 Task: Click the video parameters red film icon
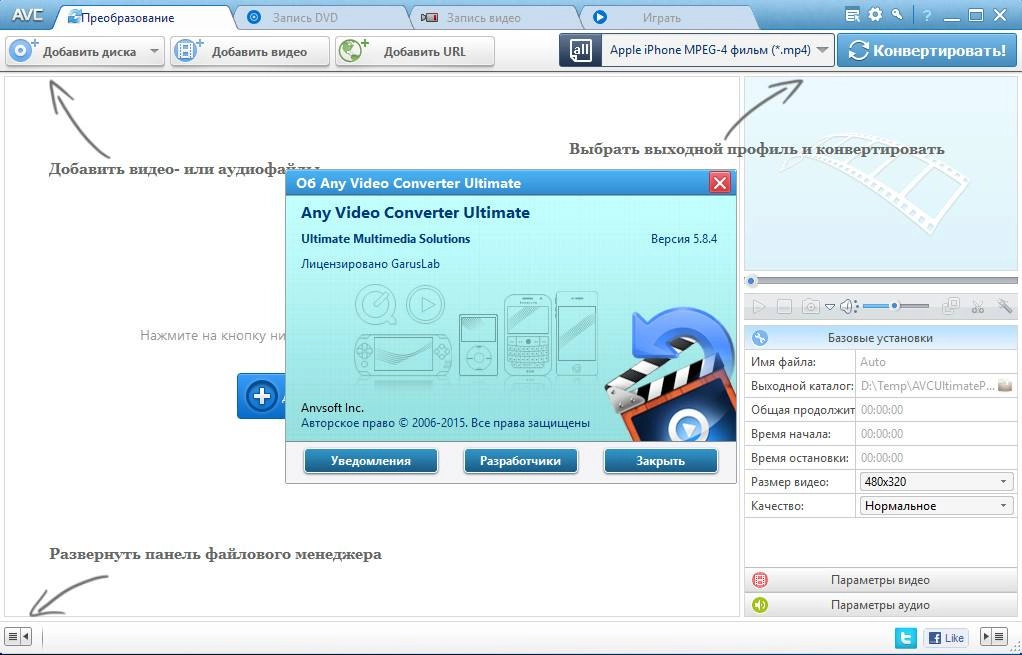(760, 580)
